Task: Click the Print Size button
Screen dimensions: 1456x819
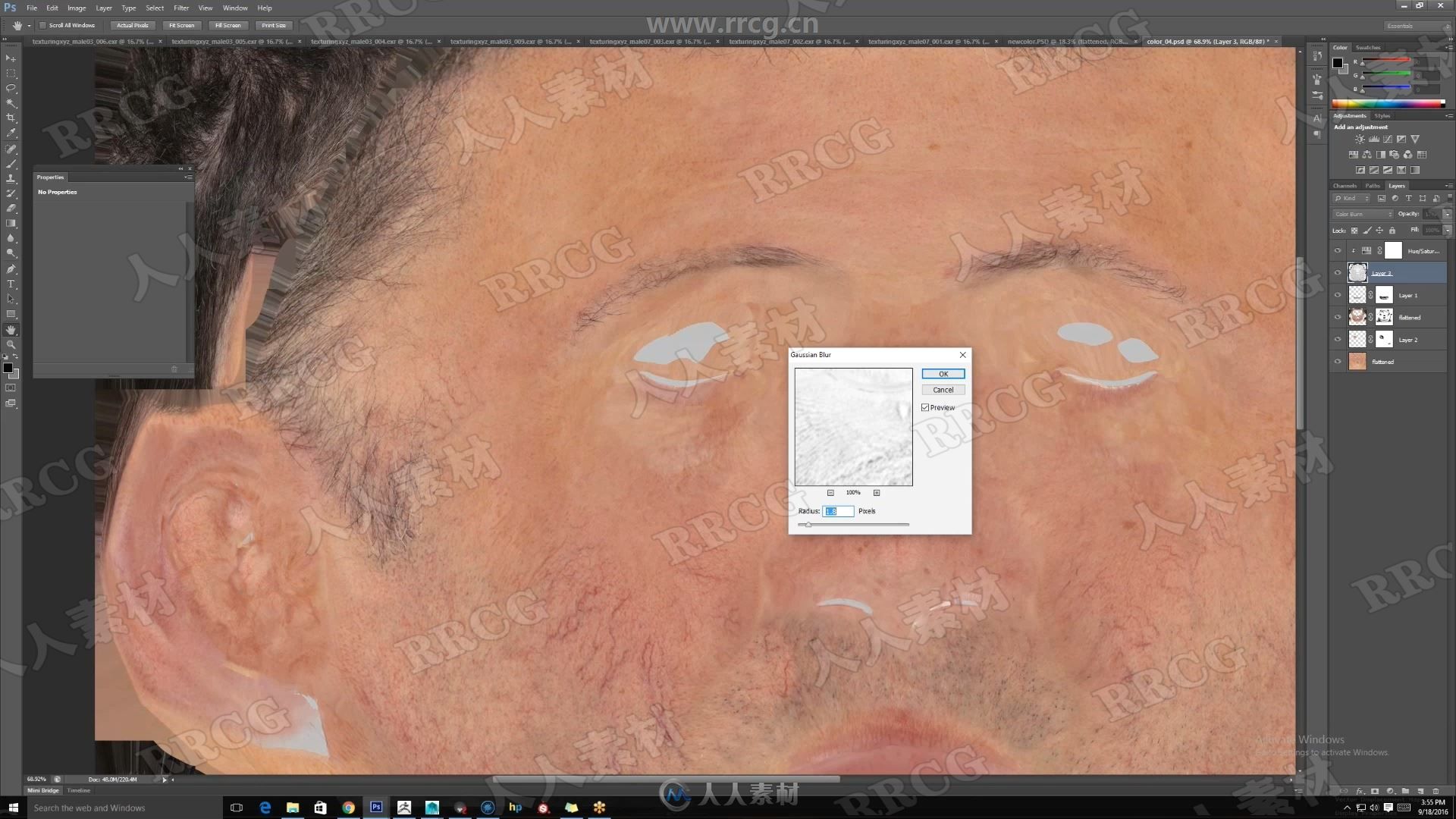Action: point(274,26)
